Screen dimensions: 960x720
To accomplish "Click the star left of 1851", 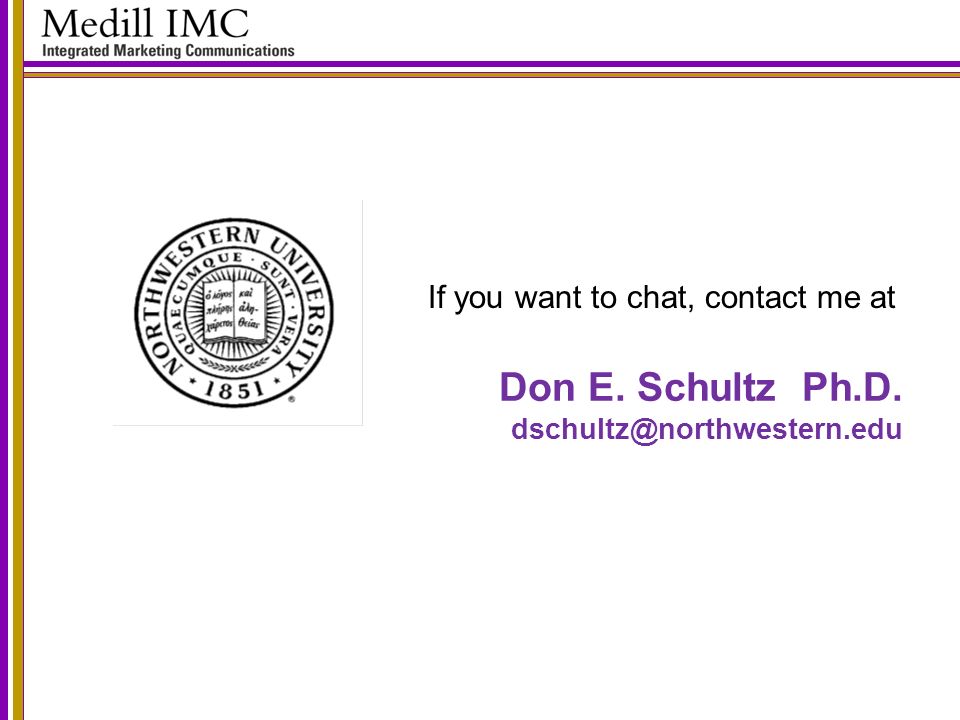I will pos(192,382).
